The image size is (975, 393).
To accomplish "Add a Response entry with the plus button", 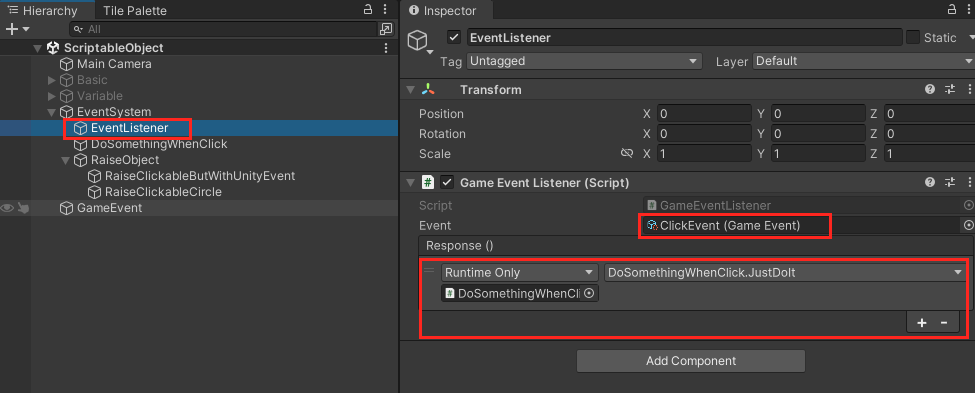I will point(922,323).
